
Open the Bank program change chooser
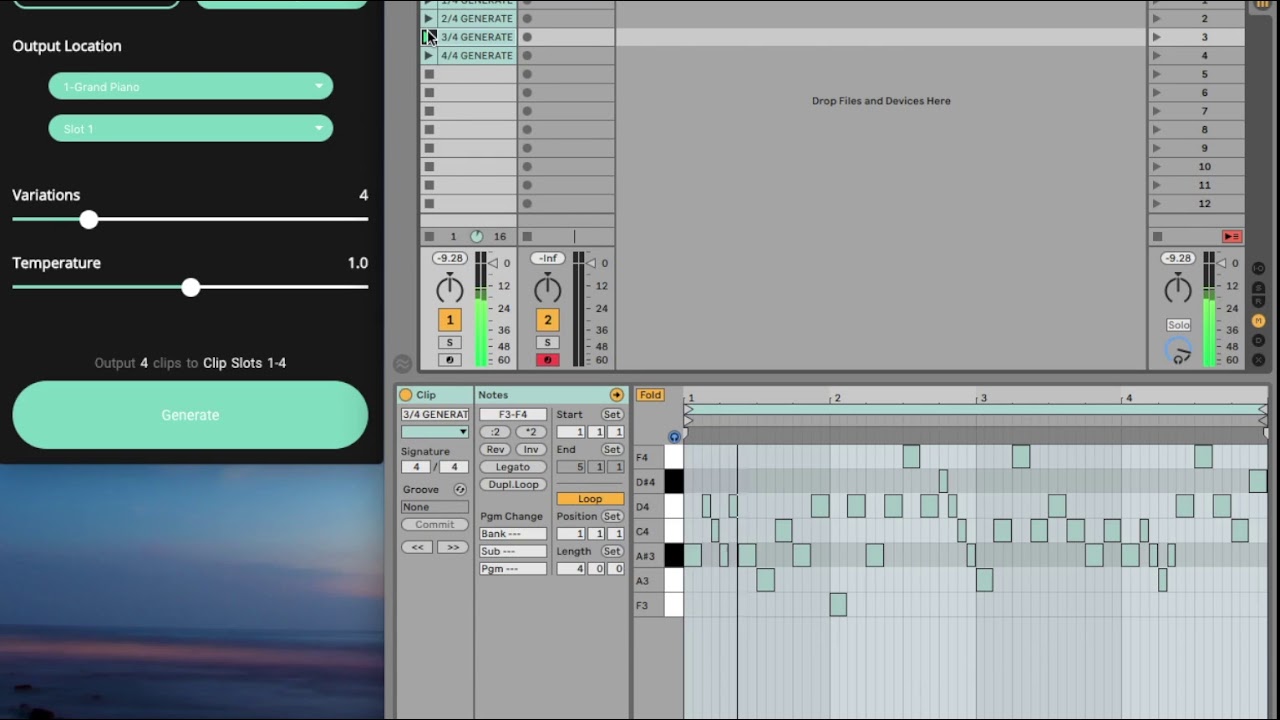(x=513, y=534)
